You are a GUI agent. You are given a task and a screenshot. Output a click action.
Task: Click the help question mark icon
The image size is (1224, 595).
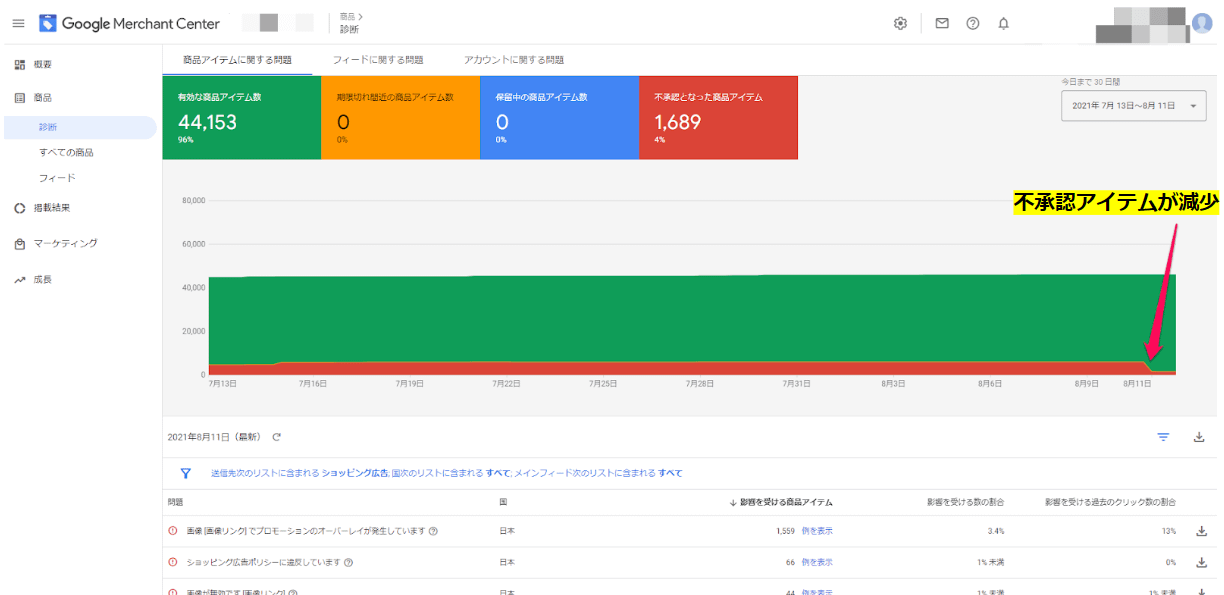coord(973,23)
